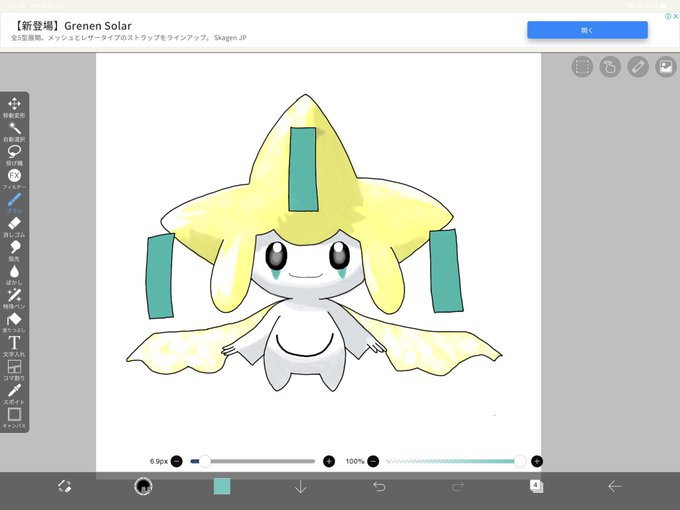
Task: Increase opacity with plus button
Action: [x=537, y=461]
